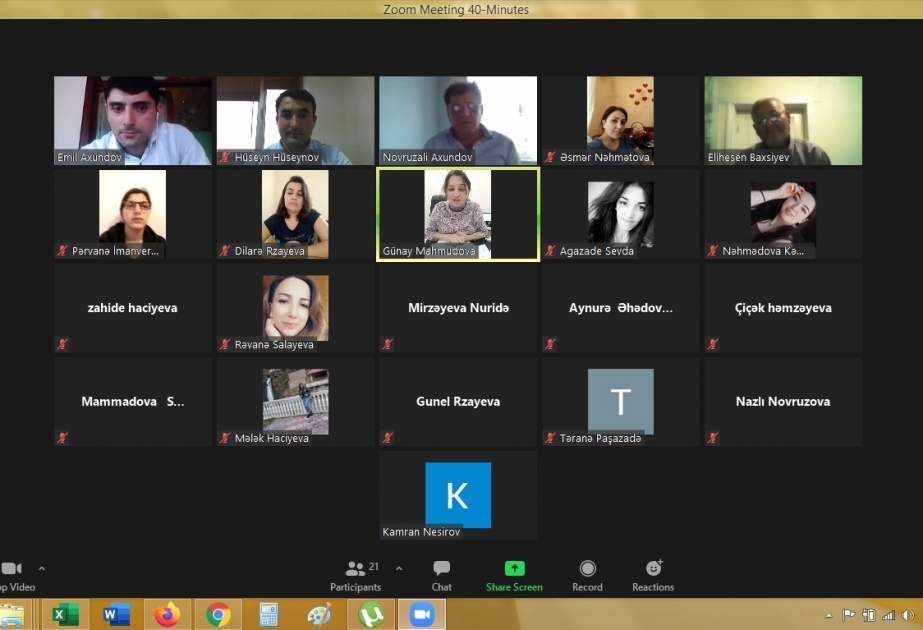Screen dimensions: 923x630
Task: Click Günay Mahmudova's highlighted video tile
Action: point(458,214)
